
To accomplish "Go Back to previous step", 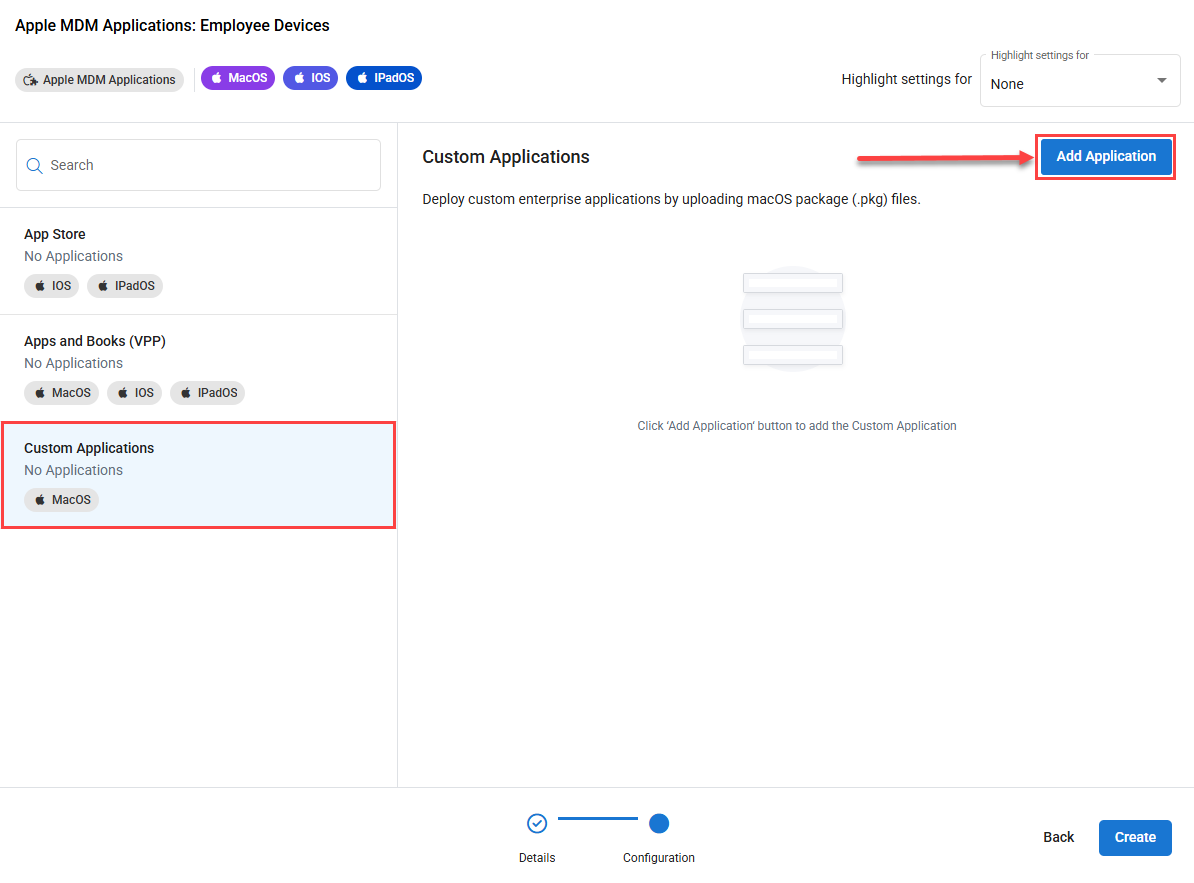I will tap(1058, 837).
